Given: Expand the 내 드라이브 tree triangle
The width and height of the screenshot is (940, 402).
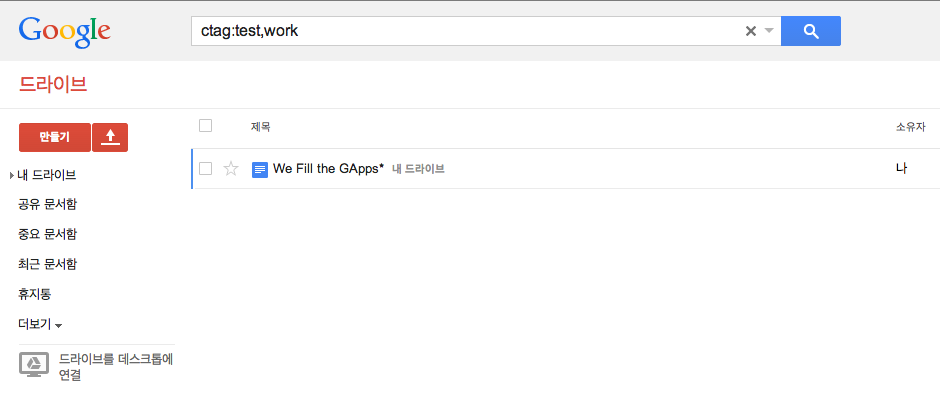Looking at the screenshot, I should tap(12, 176).
